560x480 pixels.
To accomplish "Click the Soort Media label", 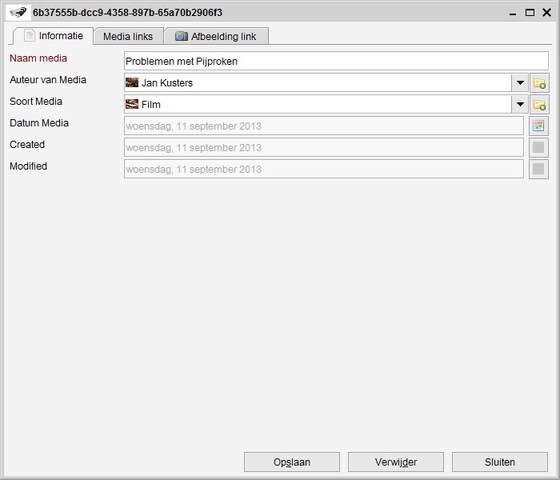I will click(36, 101).
